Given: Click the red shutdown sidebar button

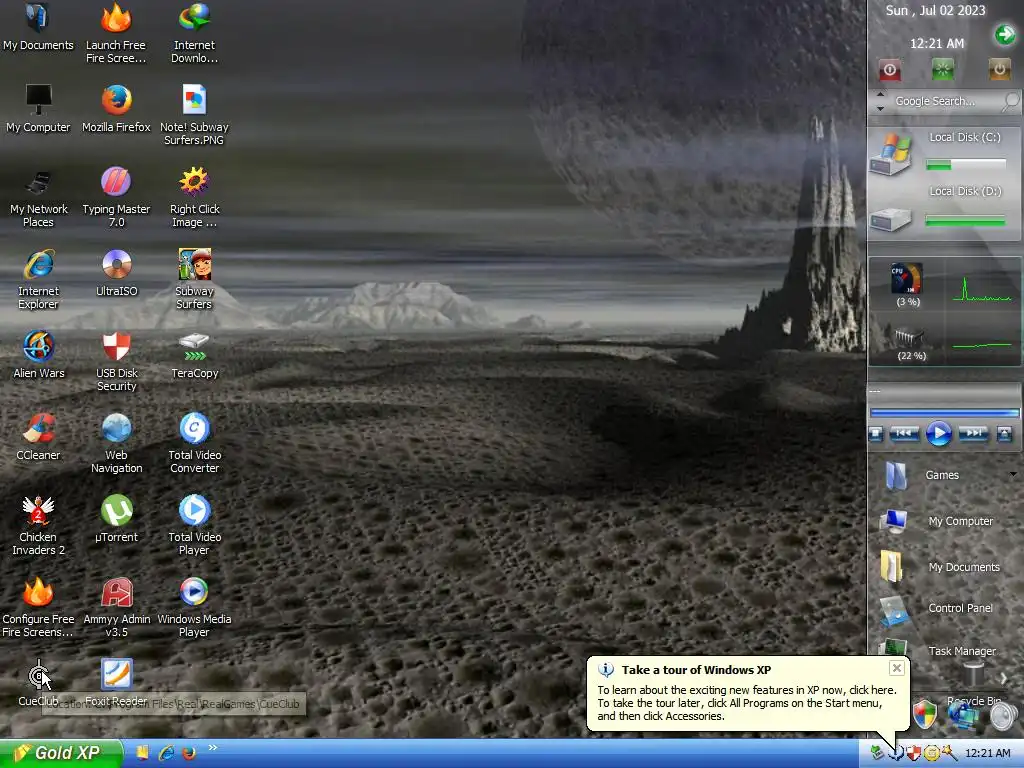Looking at the screenshot, I should tap(889, 69).
